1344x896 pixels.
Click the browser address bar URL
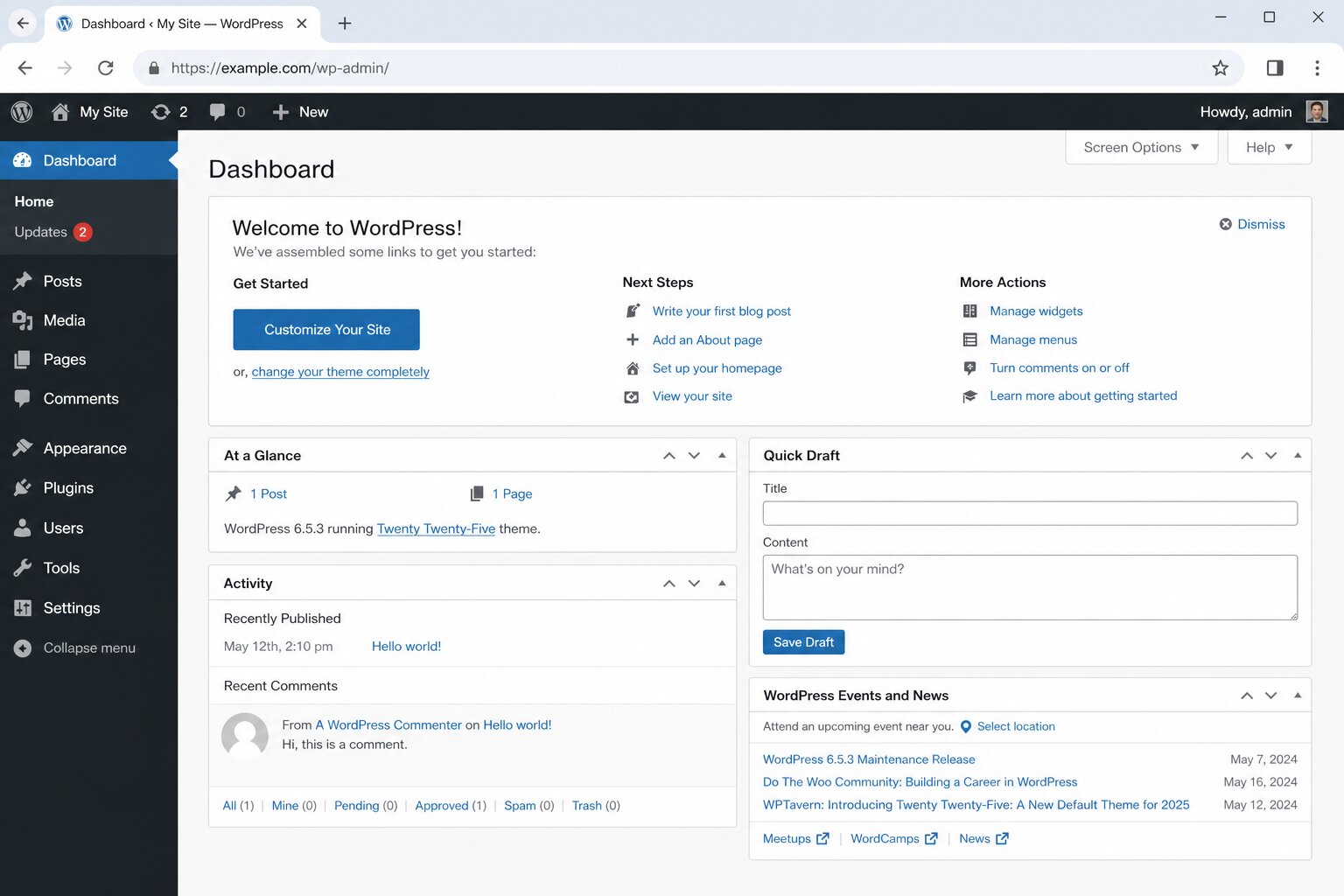(x=280, y=67)
